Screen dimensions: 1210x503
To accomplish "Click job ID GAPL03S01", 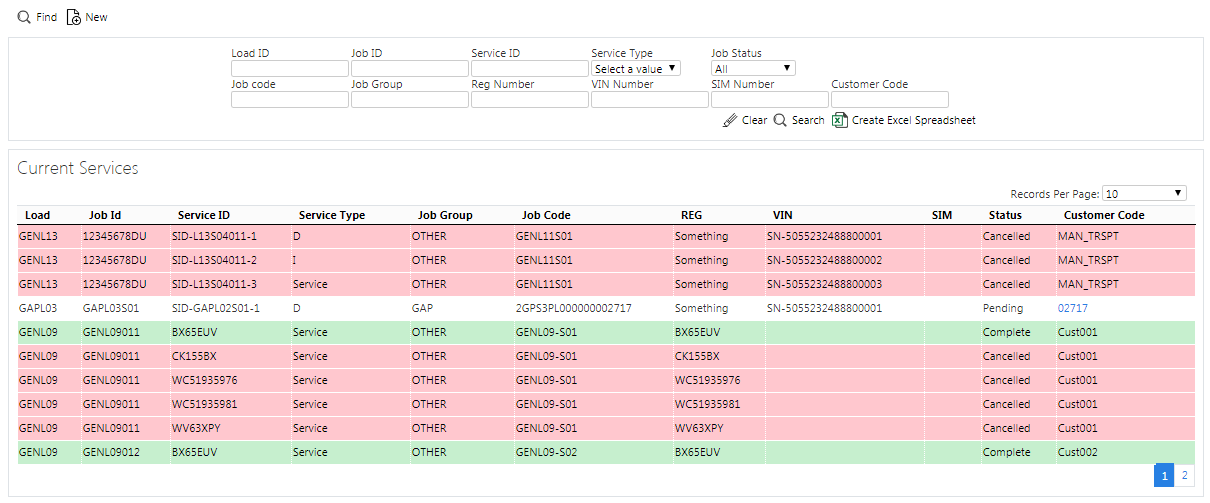I will [x=110, y=308].
